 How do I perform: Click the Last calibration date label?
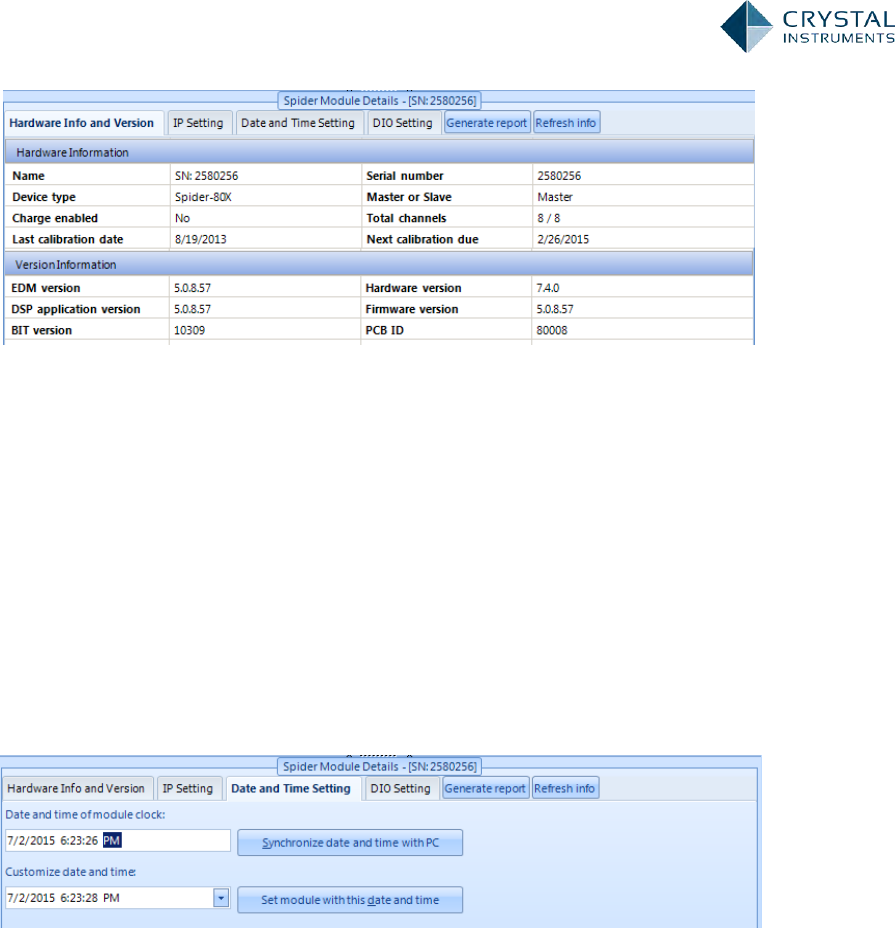[67, 240]
